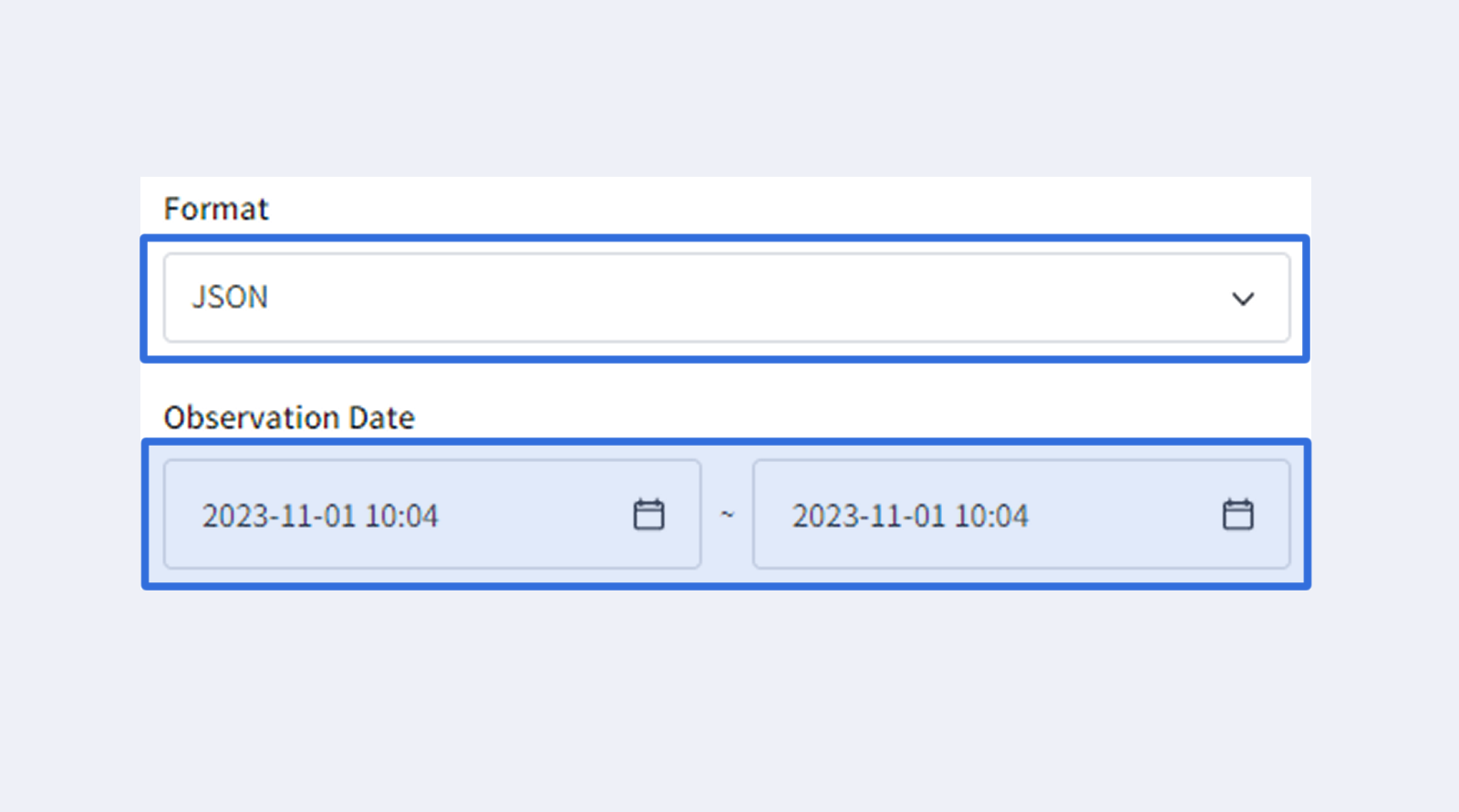Click the end date field after the tilde

click(x=1021, y=515)
